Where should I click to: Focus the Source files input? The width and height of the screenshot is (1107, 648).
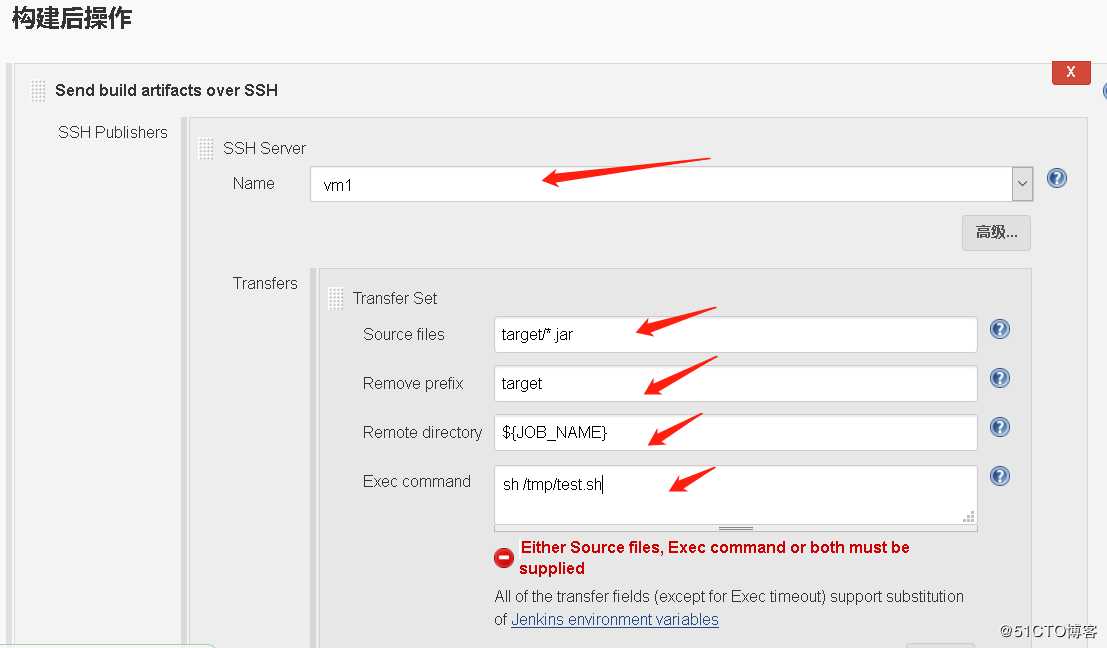point(736,335)
